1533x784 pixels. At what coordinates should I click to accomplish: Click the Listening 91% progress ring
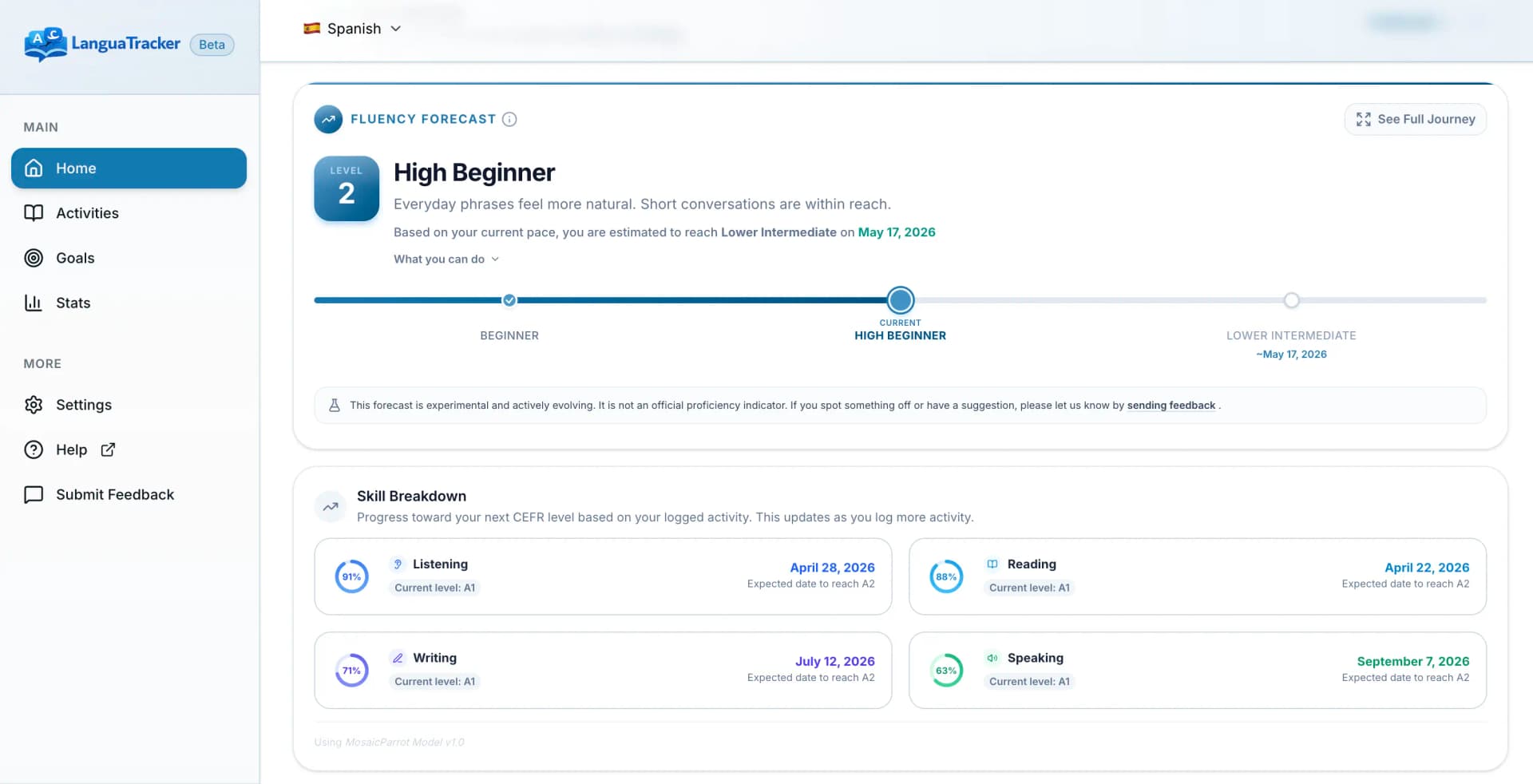pyautogui.click(x=351, y=576)
